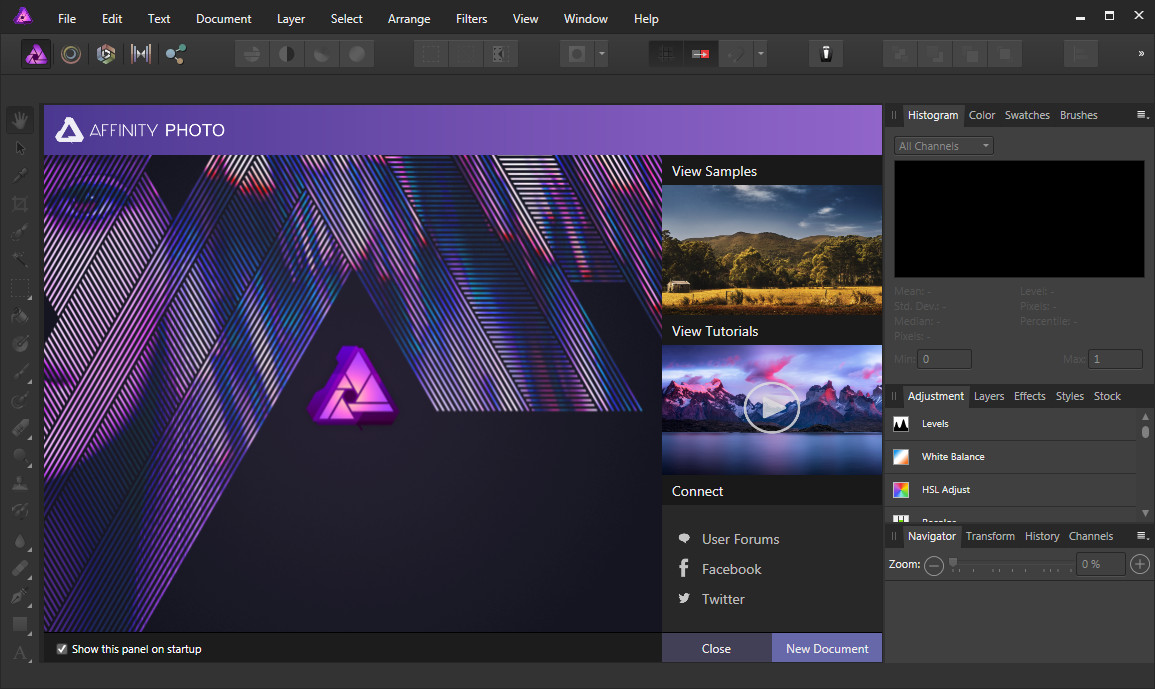Apply Auto Contrast half-circle icon
Viewport: 1155px width, 689px height.
(x=287, y=54)
